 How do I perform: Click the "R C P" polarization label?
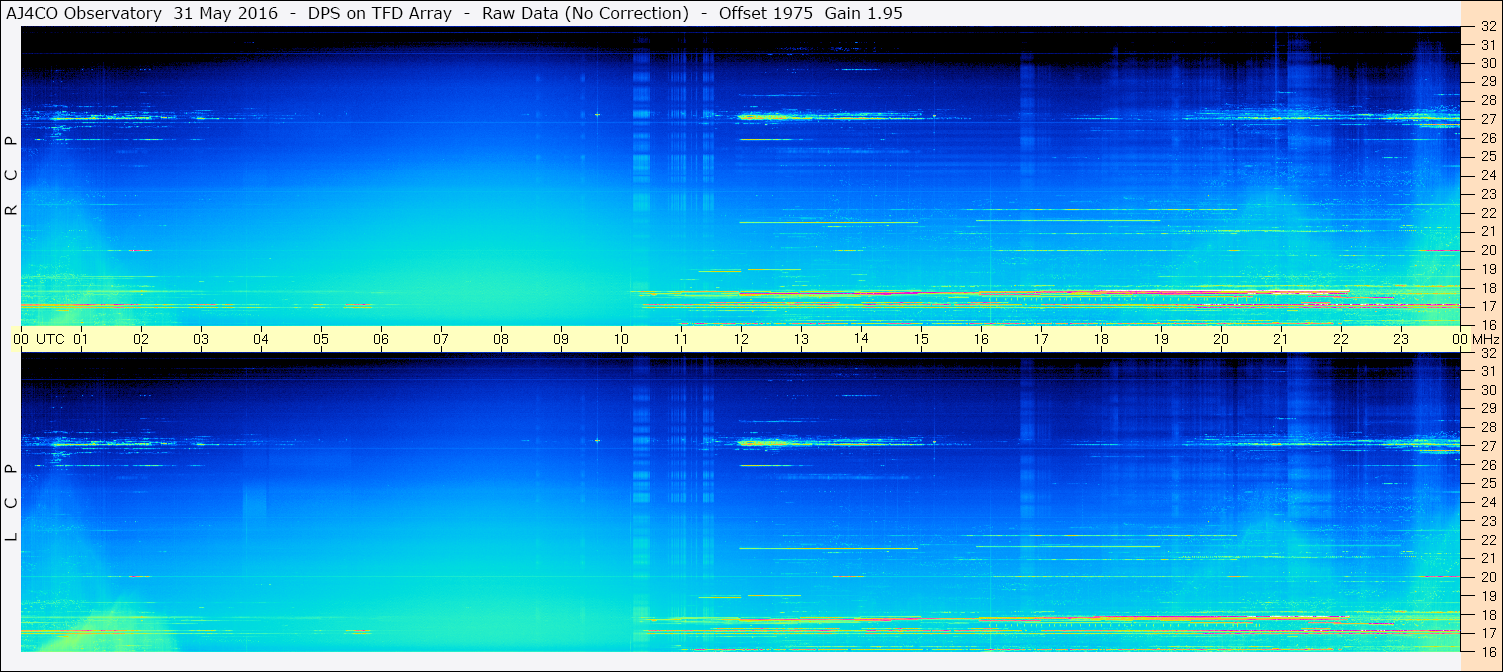(12, 177)
